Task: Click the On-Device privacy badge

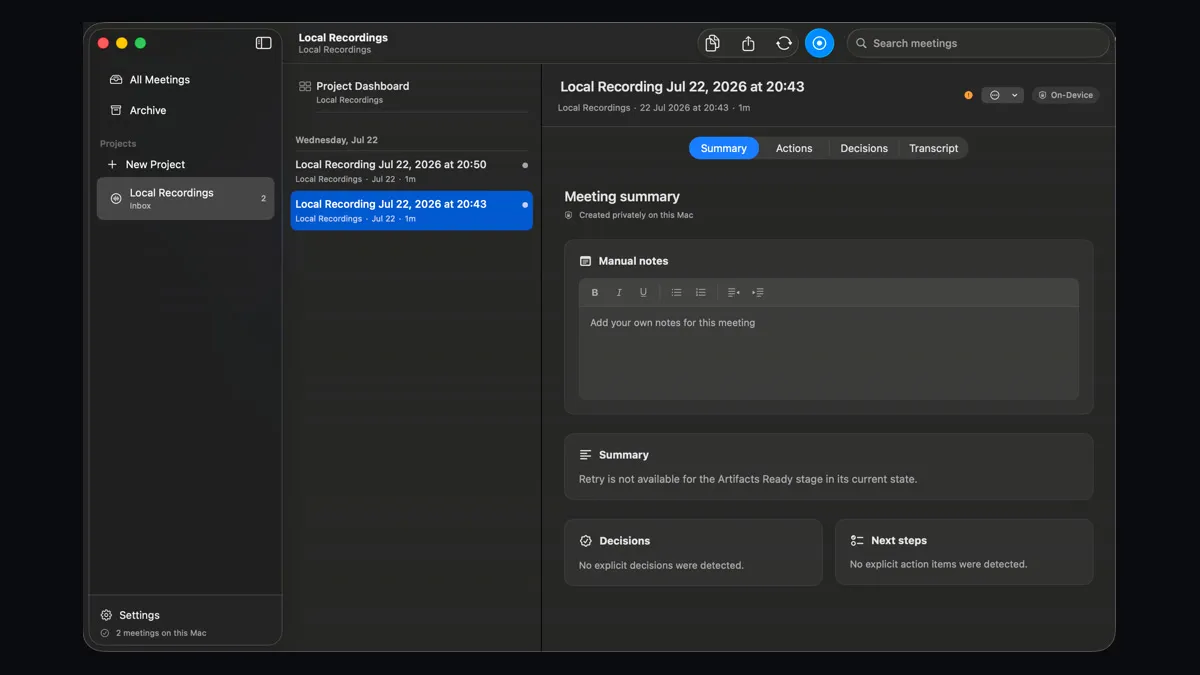Action: (1066, 95)
